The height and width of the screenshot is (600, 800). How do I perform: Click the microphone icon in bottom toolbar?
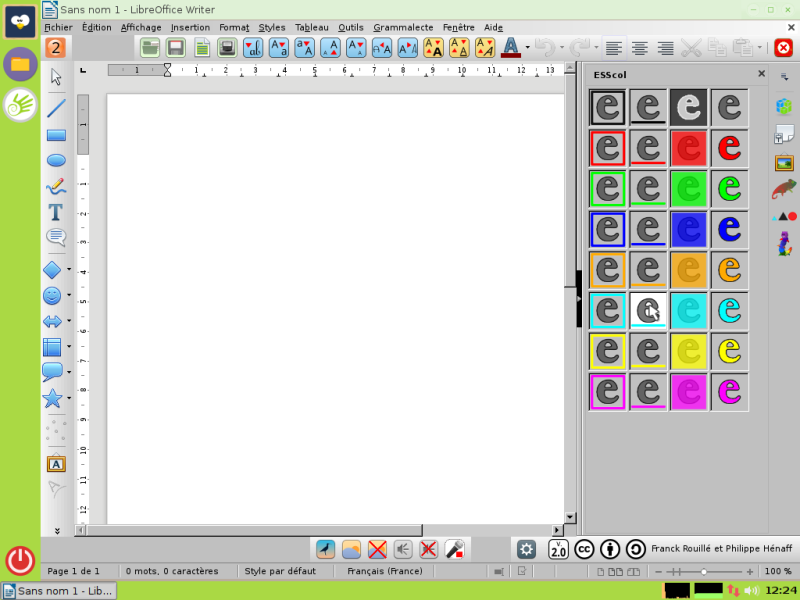[x=454, y=549]
